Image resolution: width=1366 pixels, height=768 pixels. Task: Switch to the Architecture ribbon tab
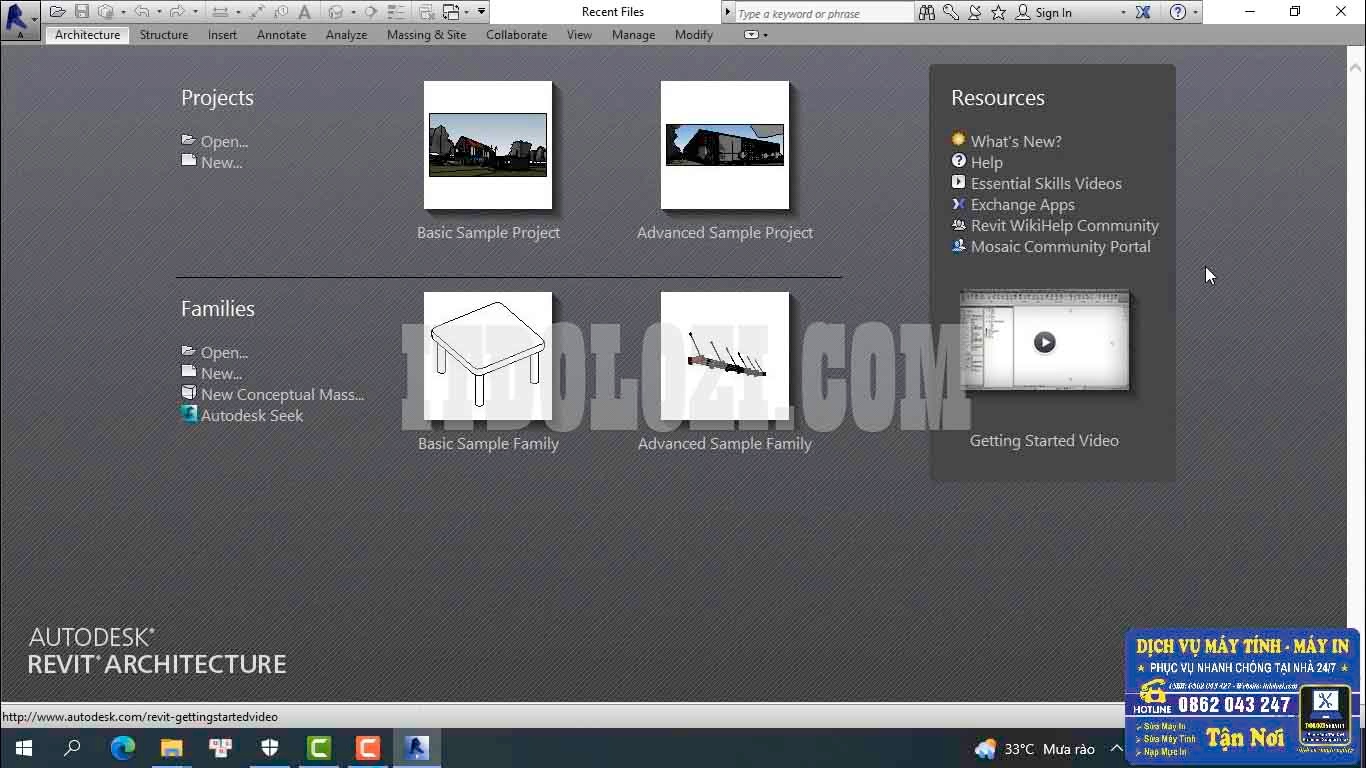click(87, 34)
